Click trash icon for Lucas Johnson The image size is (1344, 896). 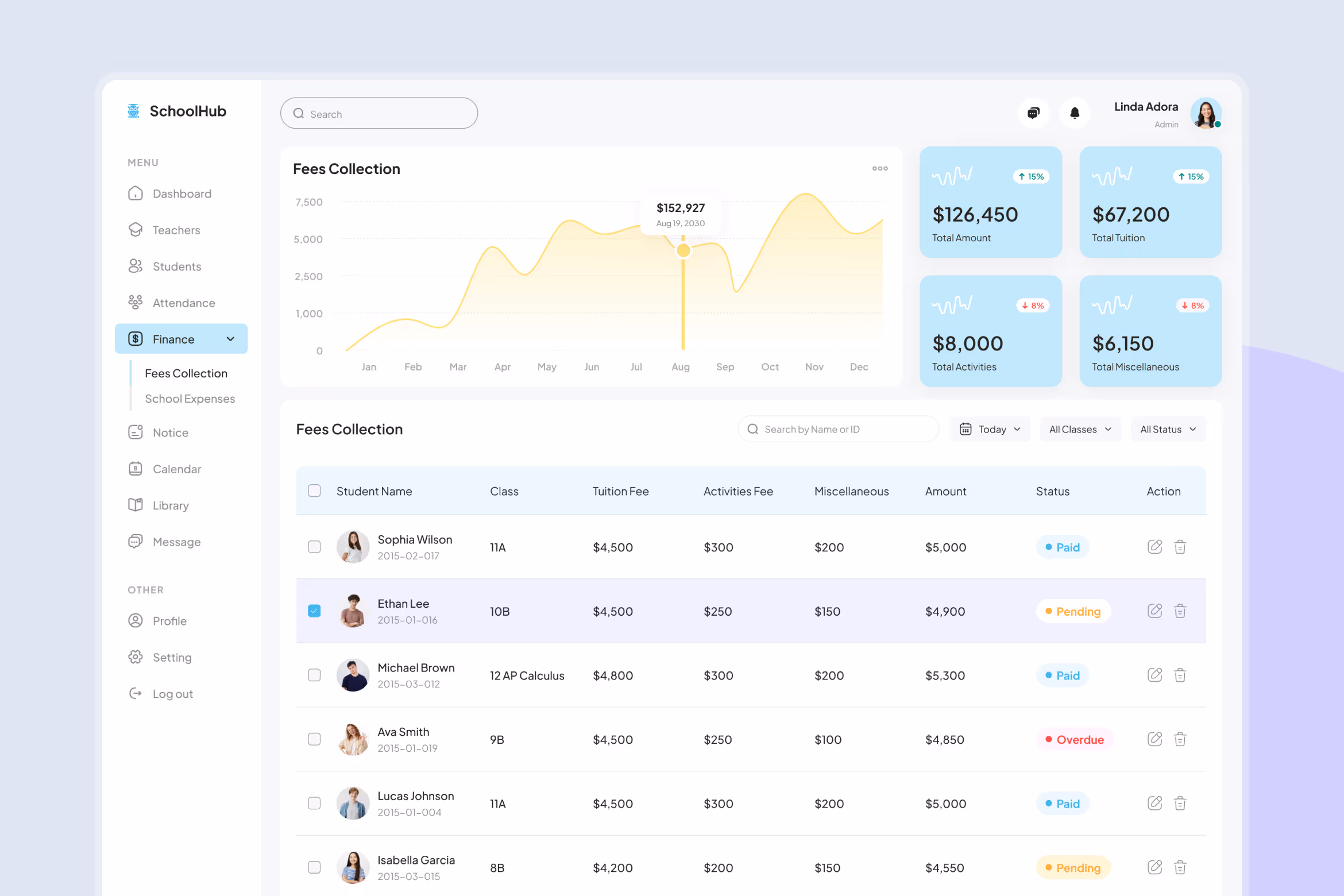(x=1180, y=804)
